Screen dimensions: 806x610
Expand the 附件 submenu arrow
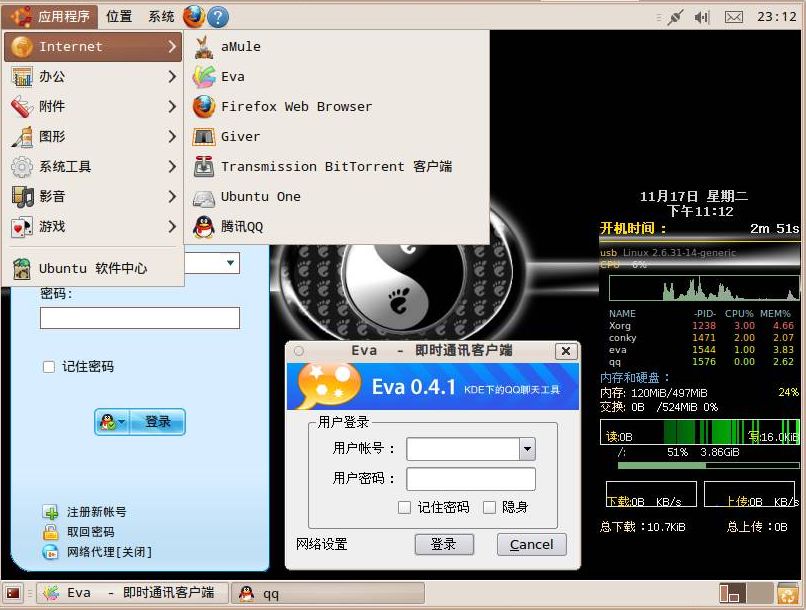click(x=172, y=107)
